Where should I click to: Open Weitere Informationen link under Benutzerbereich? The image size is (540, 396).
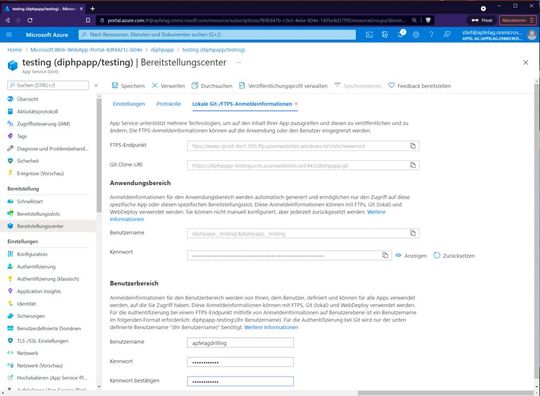(x=271, y=327)
